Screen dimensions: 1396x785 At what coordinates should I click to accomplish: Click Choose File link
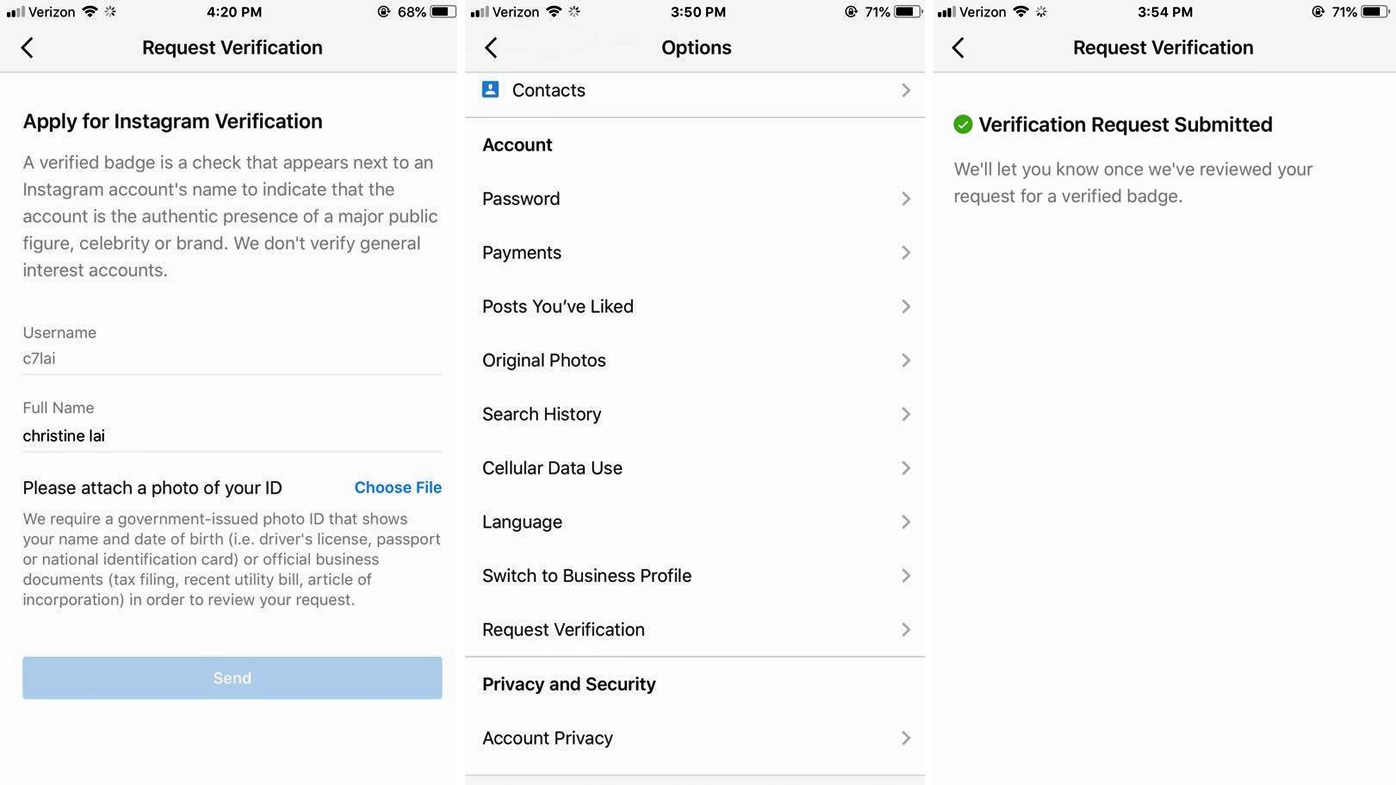(x=398, y=488)
